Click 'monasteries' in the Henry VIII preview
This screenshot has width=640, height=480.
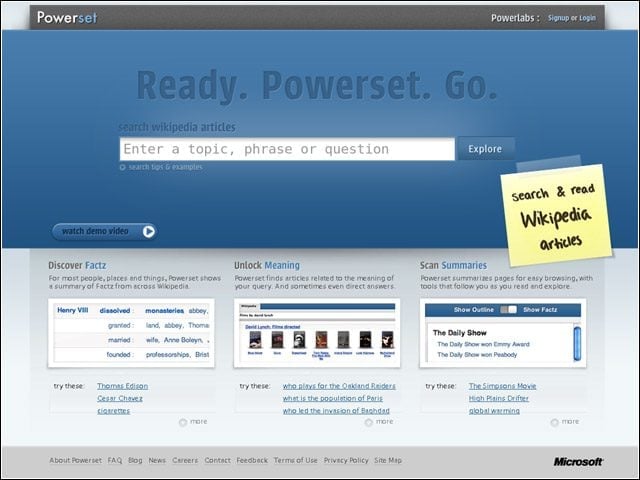click(x=164, y=311)
